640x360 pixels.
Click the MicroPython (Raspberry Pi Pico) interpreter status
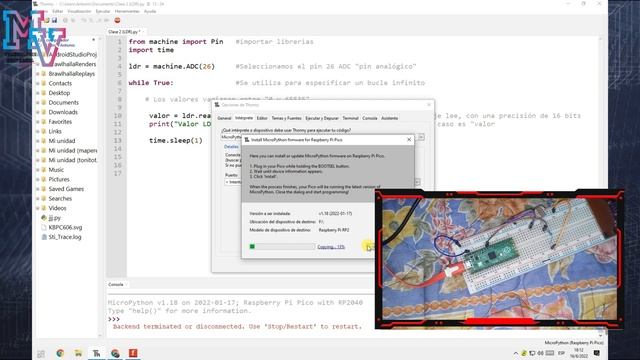click(x=573, y=343)
